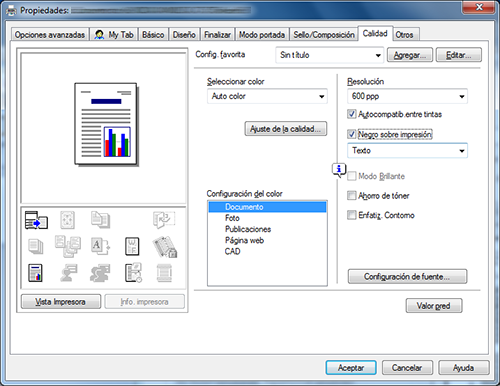Click the Vista Impresora button
The image size is (500, 386).
61,302
